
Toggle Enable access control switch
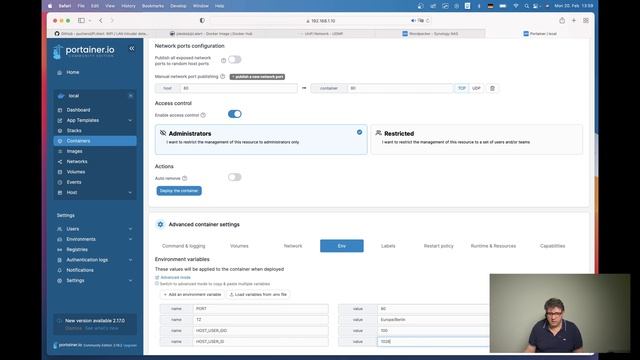tap(234, 114)
